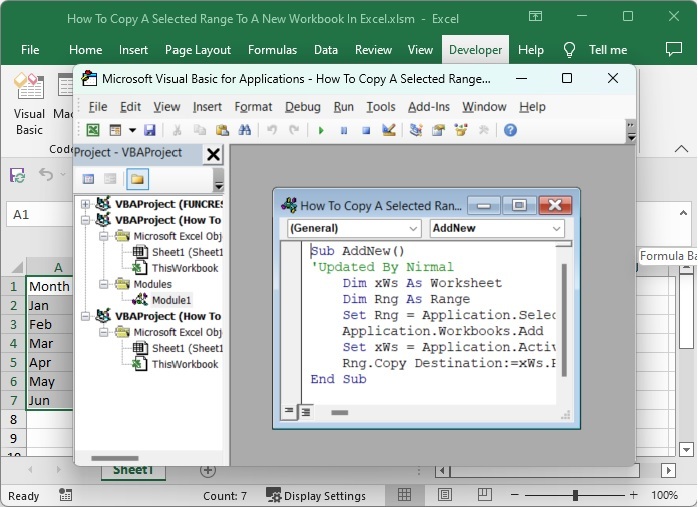Open VBA Tools menu
Viewport: 698px width, 507px height.
[381, 107]
